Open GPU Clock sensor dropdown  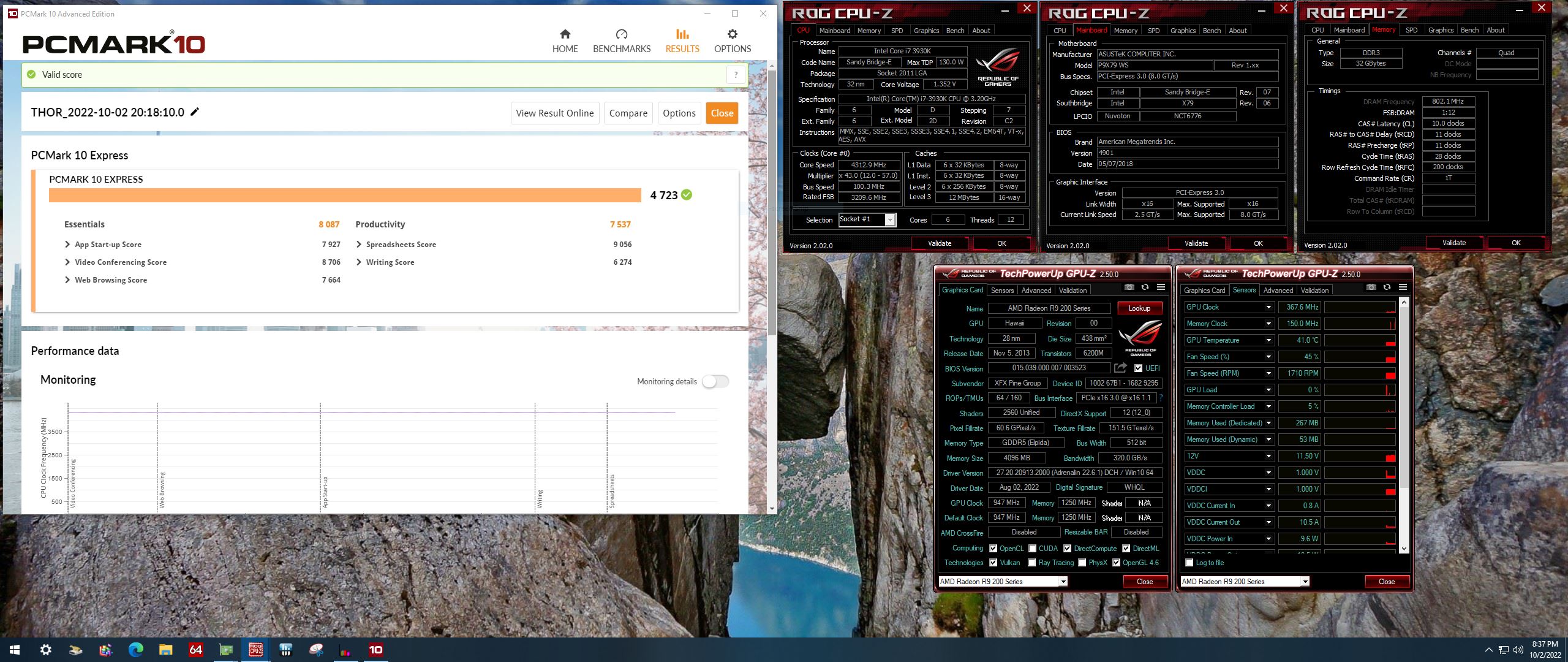coord(1268,307)
